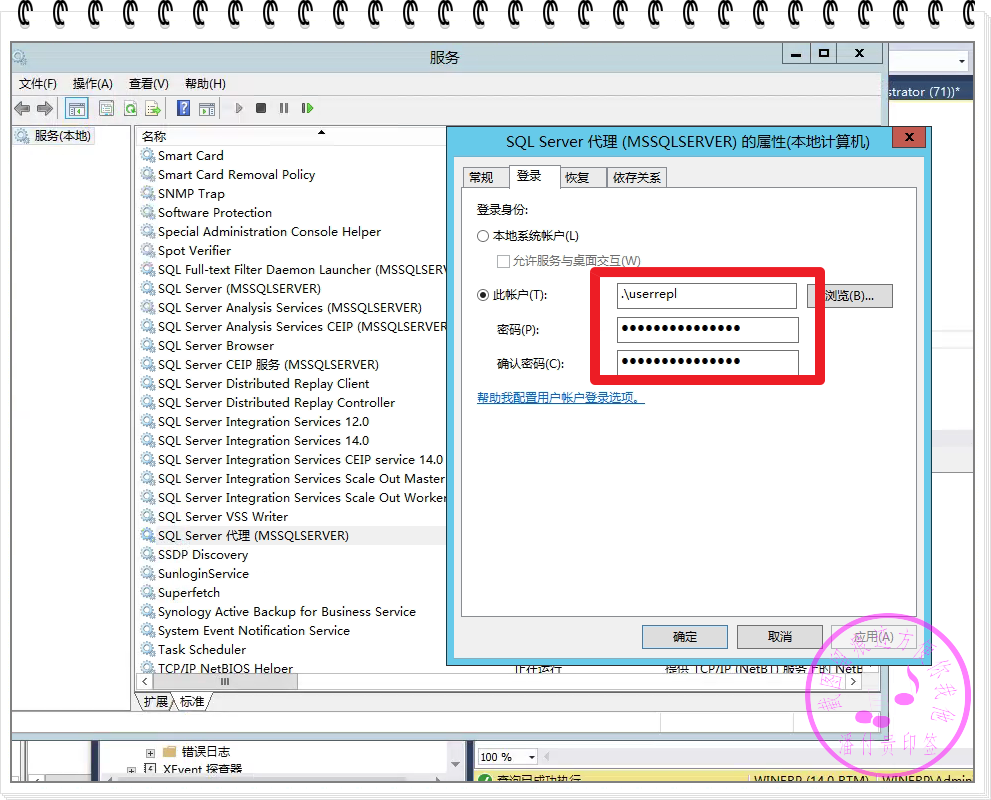
Task: Switch to the 恢复 tab
Action: click(x=583, y=178)
